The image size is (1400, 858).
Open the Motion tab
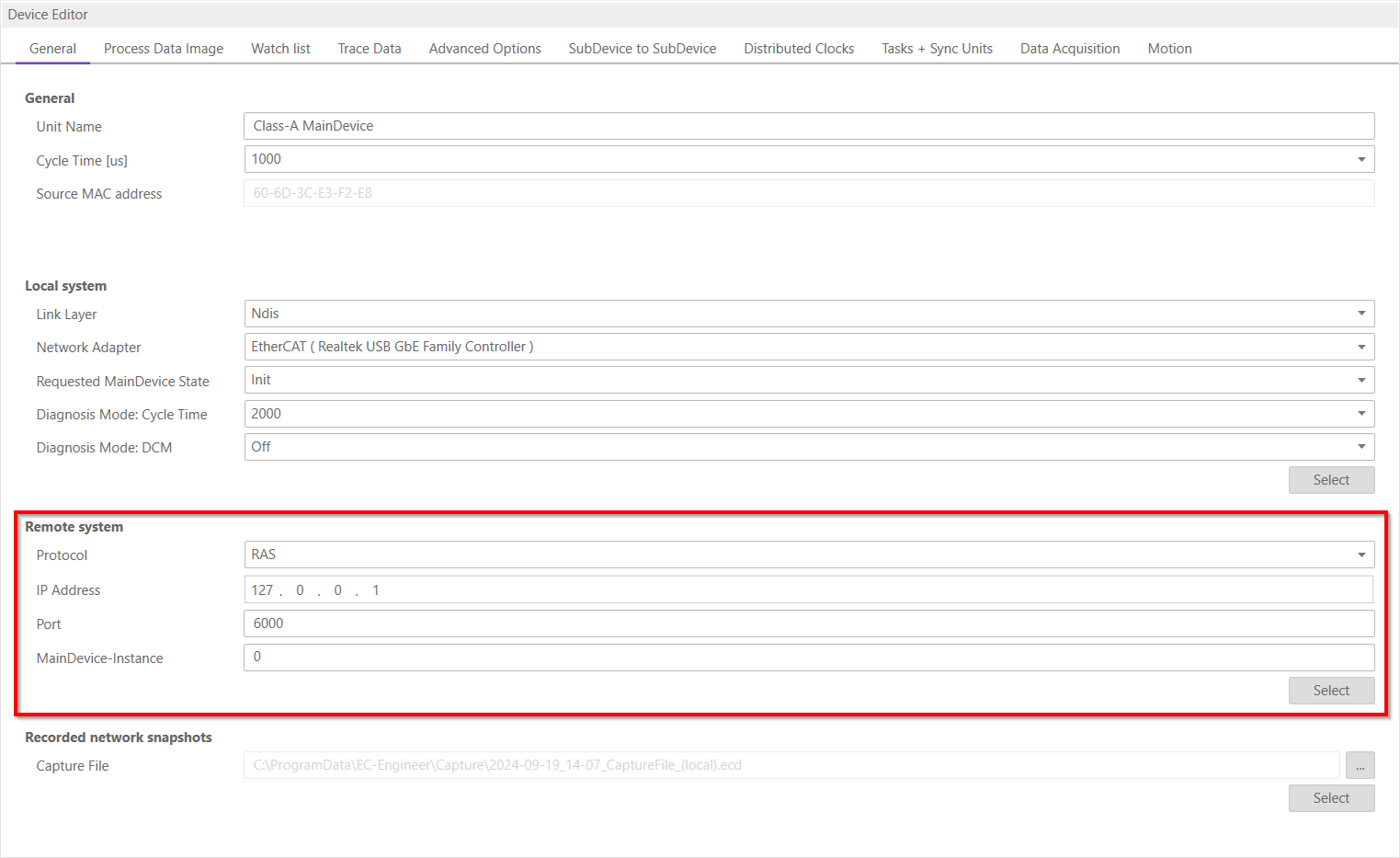pos(1169,49)
